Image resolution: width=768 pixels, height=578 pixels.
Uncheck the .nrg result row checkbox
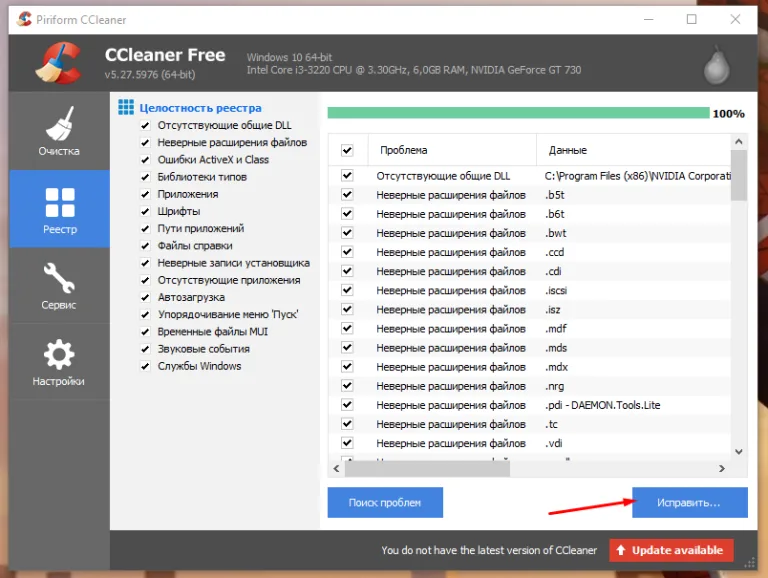click(347, 385)
